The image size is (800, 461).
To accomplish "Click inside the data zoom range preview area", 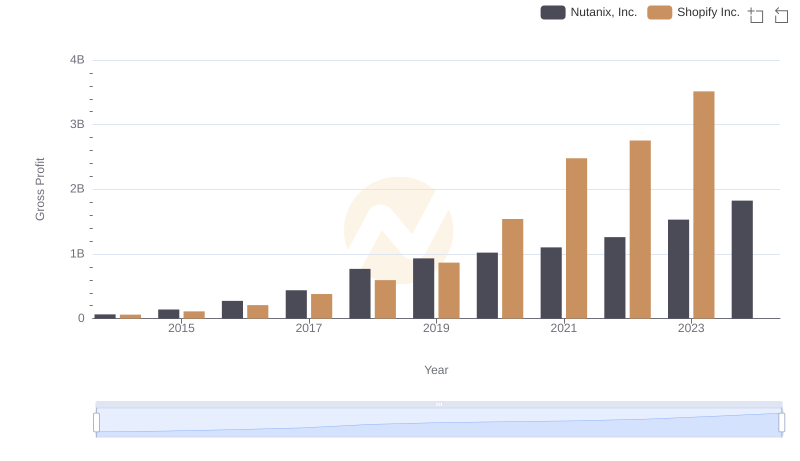I will [x=439, y=423].
